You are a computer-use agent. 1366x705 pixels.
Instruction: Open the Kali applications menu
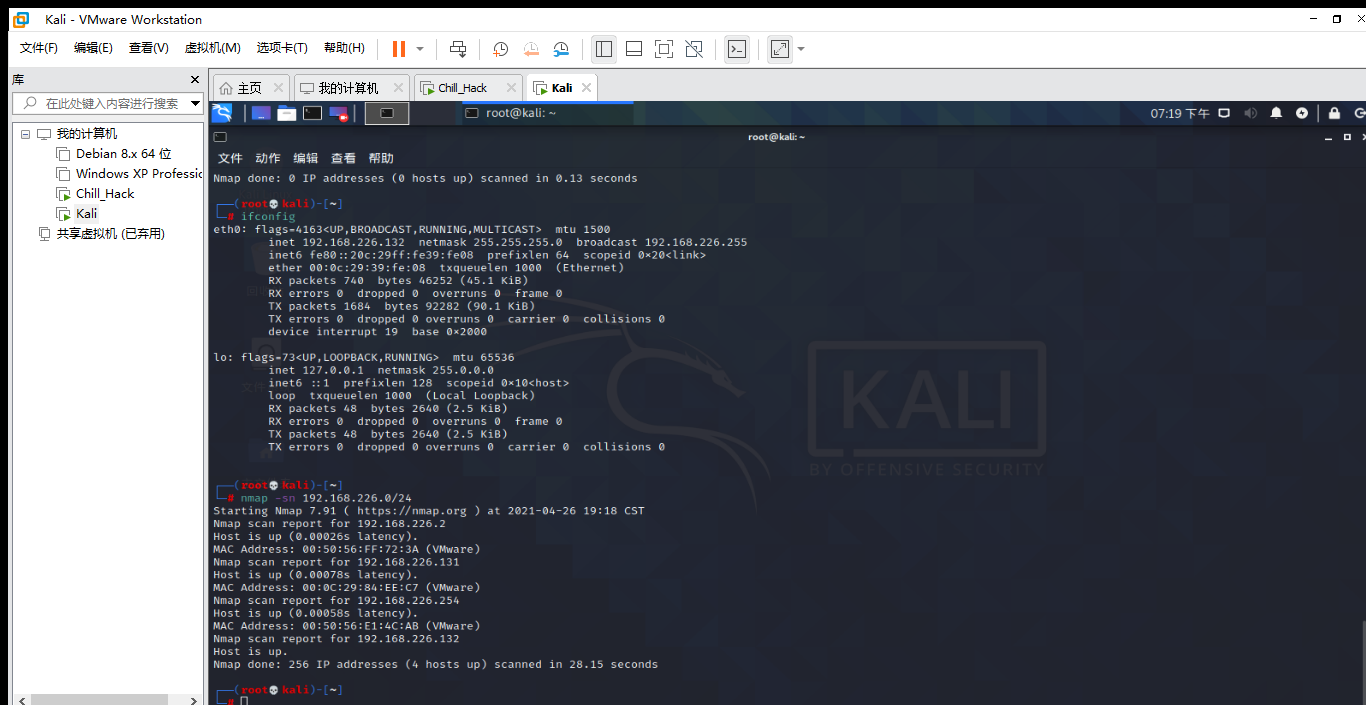(x=222, y=113)
